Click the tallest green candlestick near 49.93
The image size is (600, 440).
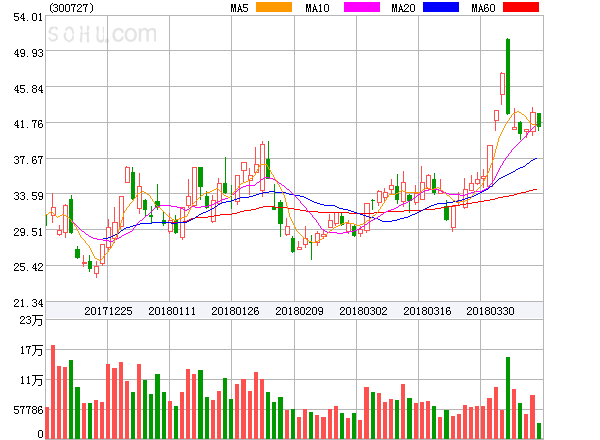pos(508,77)
